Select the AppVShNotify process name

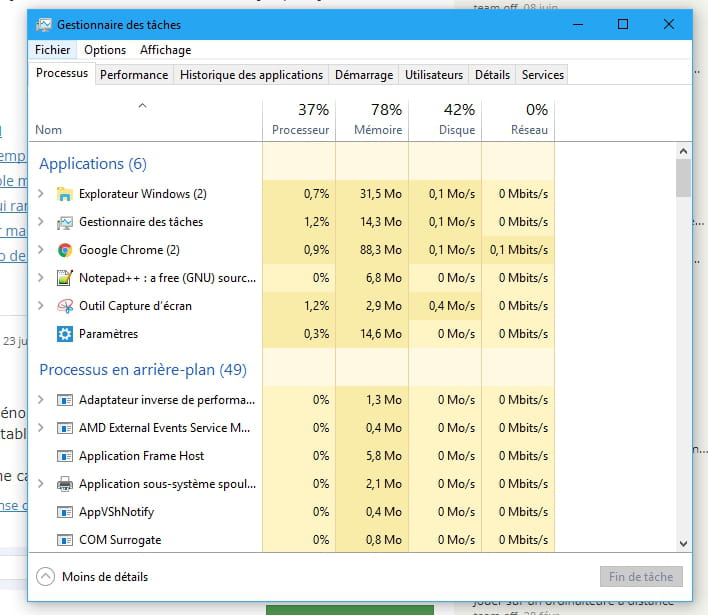coord(116,512)
